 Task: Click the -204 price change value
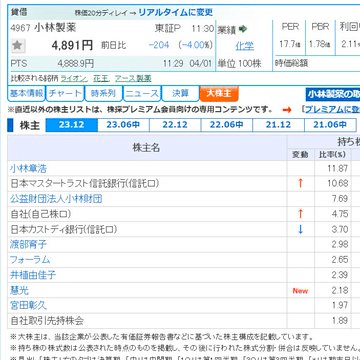click(159, 45)
